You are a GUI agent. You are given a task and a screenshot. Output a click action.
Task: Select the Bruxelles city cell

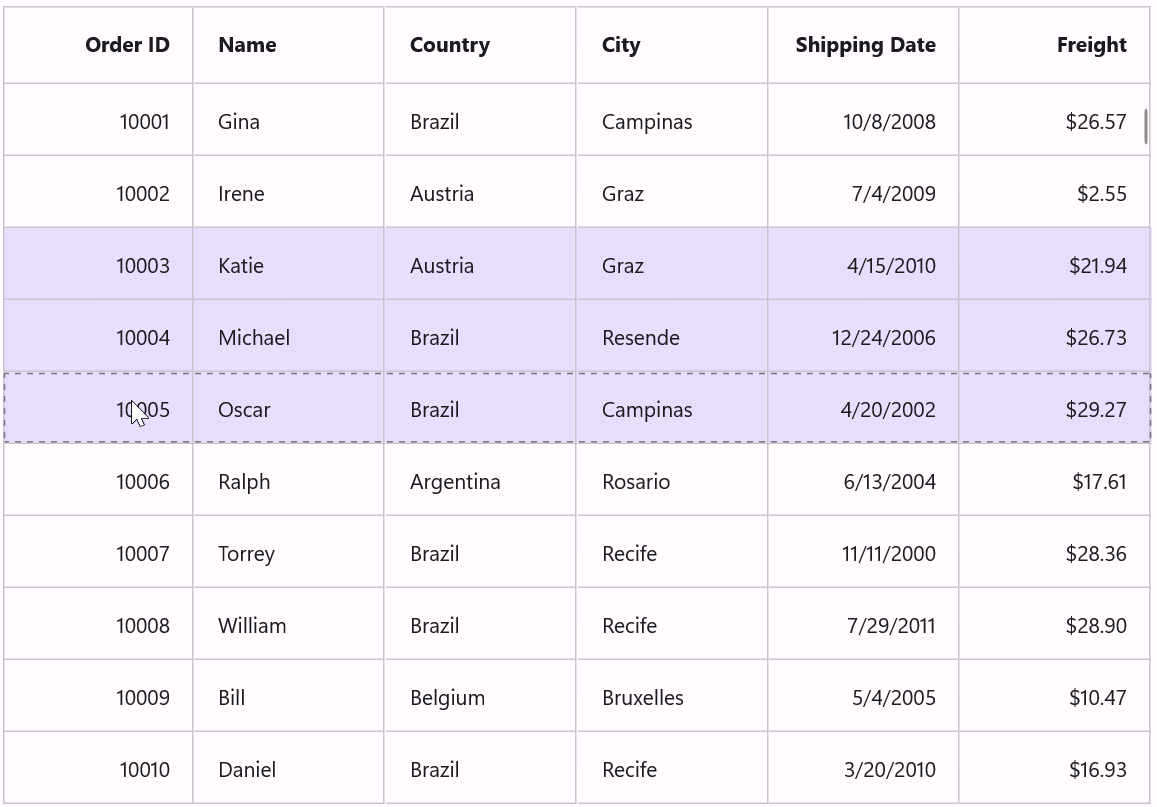[x=672, y=697]
